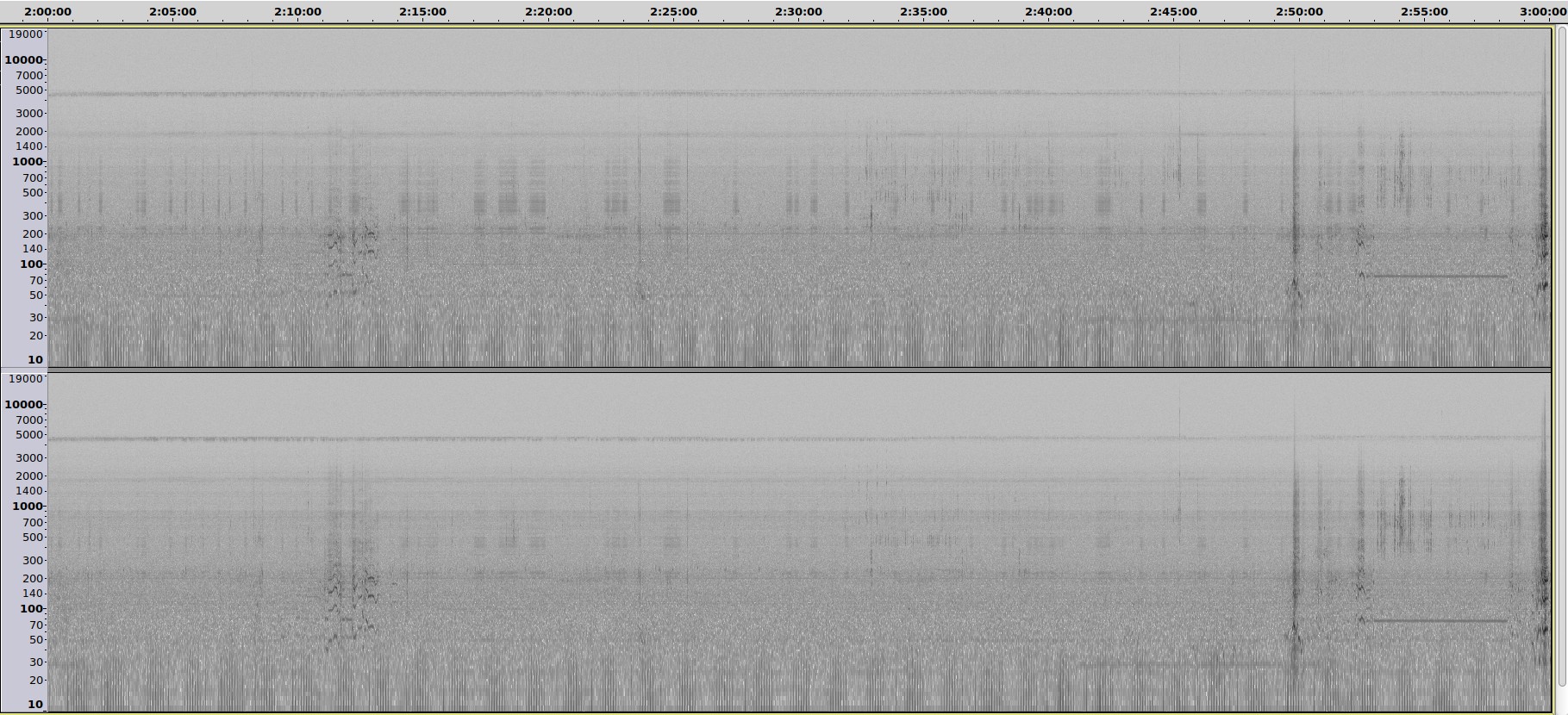The width and height of the screenshot is (1568, 715).
Task: Click 10000 on the upper track frequency scale
Action: [x=23, y=60]
